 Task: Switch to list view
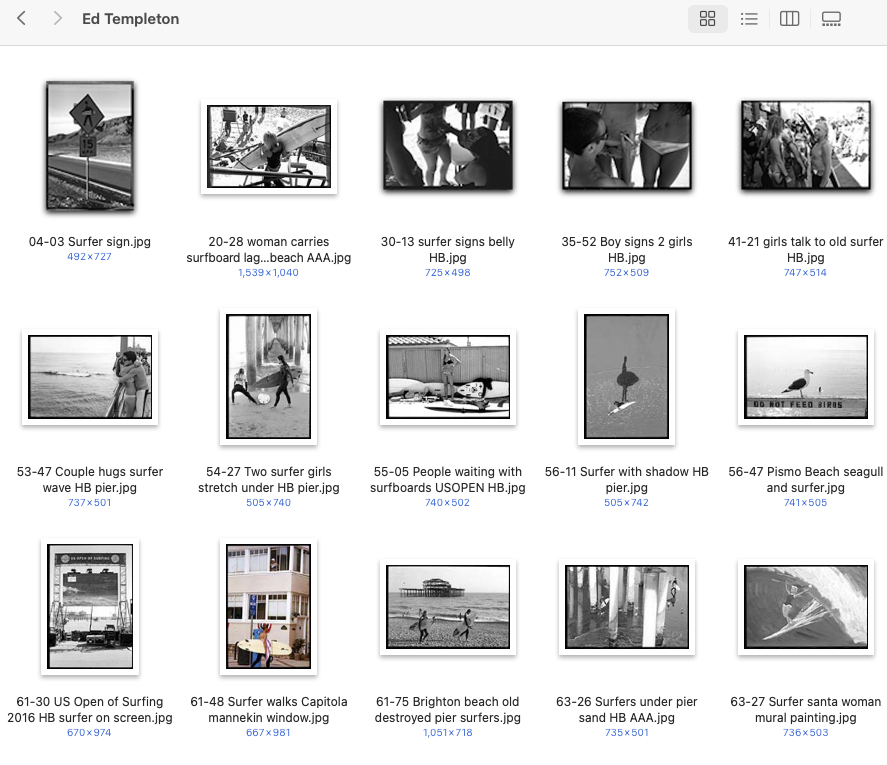click(748, 19)
